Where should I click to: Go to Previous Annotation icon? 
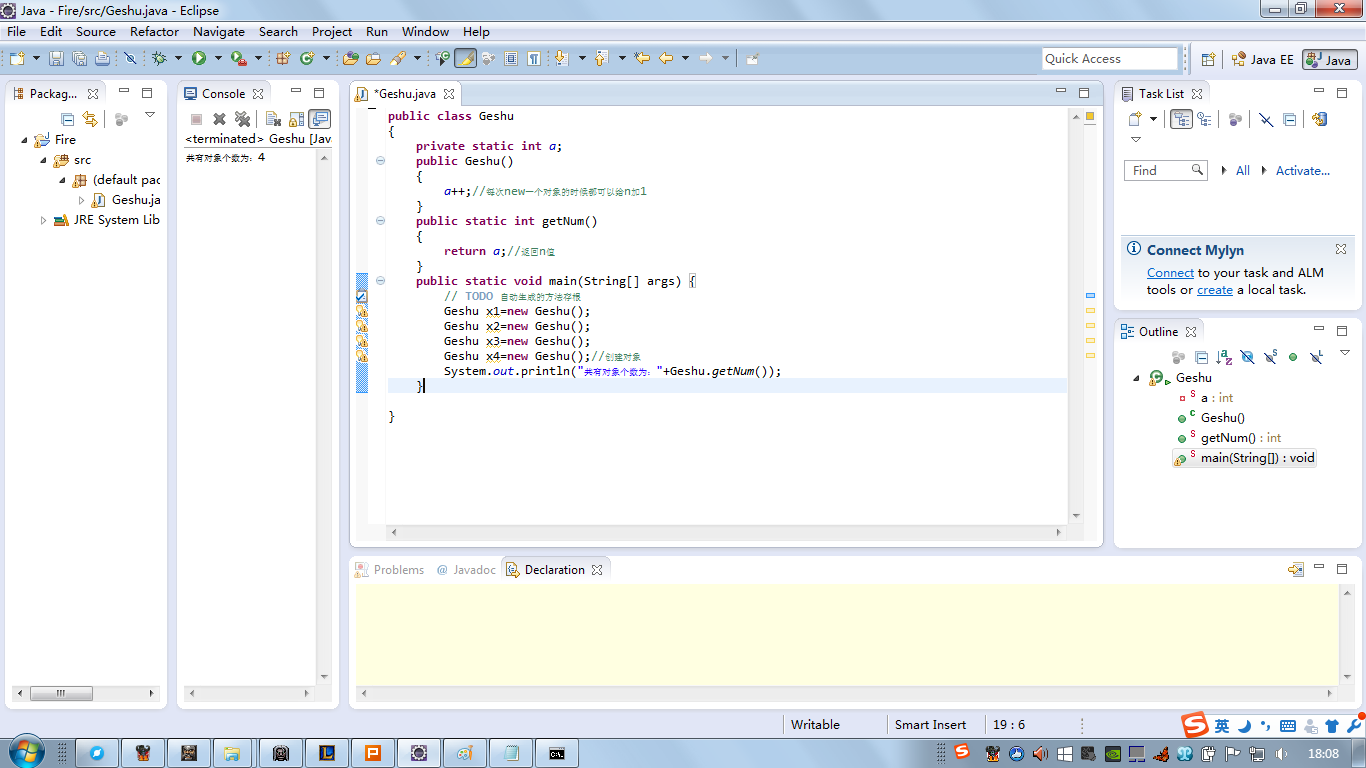pyautogui.click(x=601, y=59)
